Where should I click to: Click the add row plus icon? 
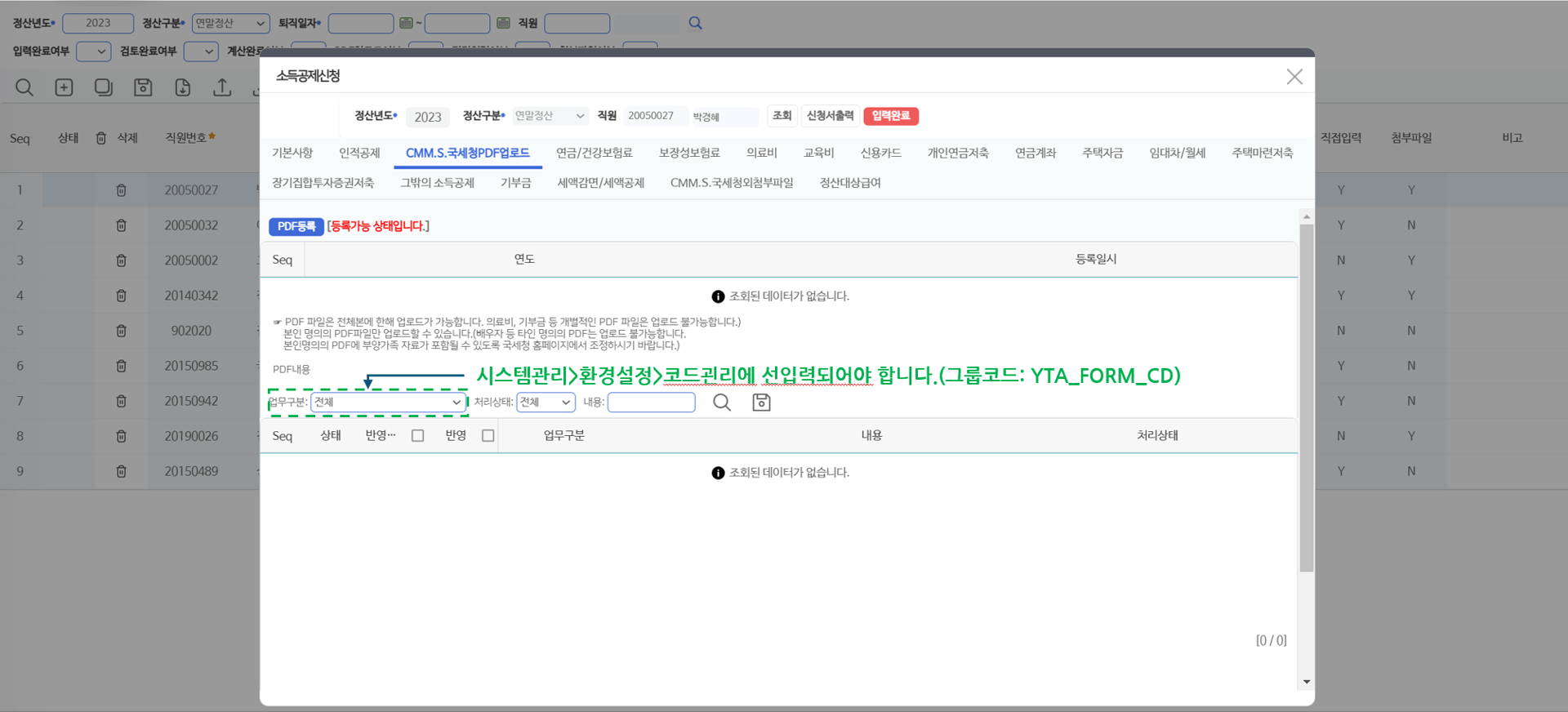tap(64, 87)
